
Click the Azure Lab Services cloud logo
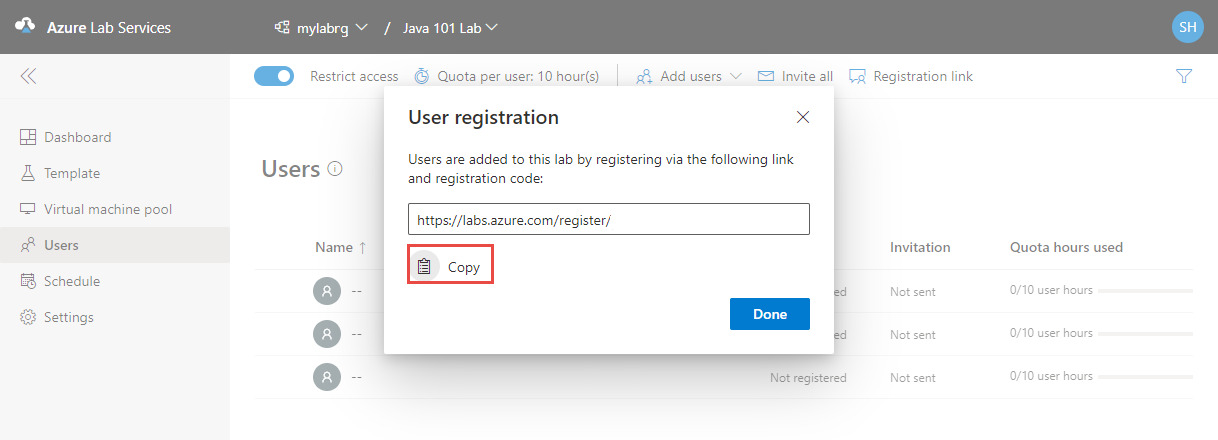point(25,27)
